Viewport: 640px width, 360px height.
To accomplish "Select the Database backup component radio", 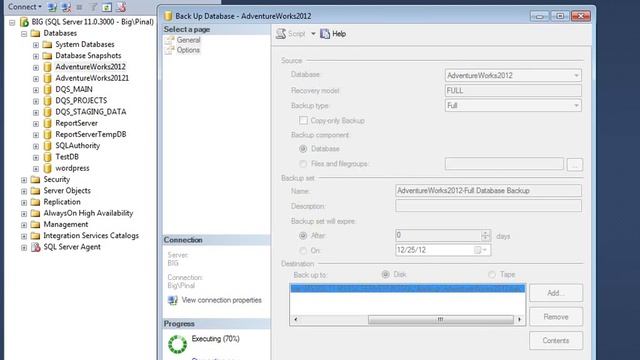I will (303, 149).
